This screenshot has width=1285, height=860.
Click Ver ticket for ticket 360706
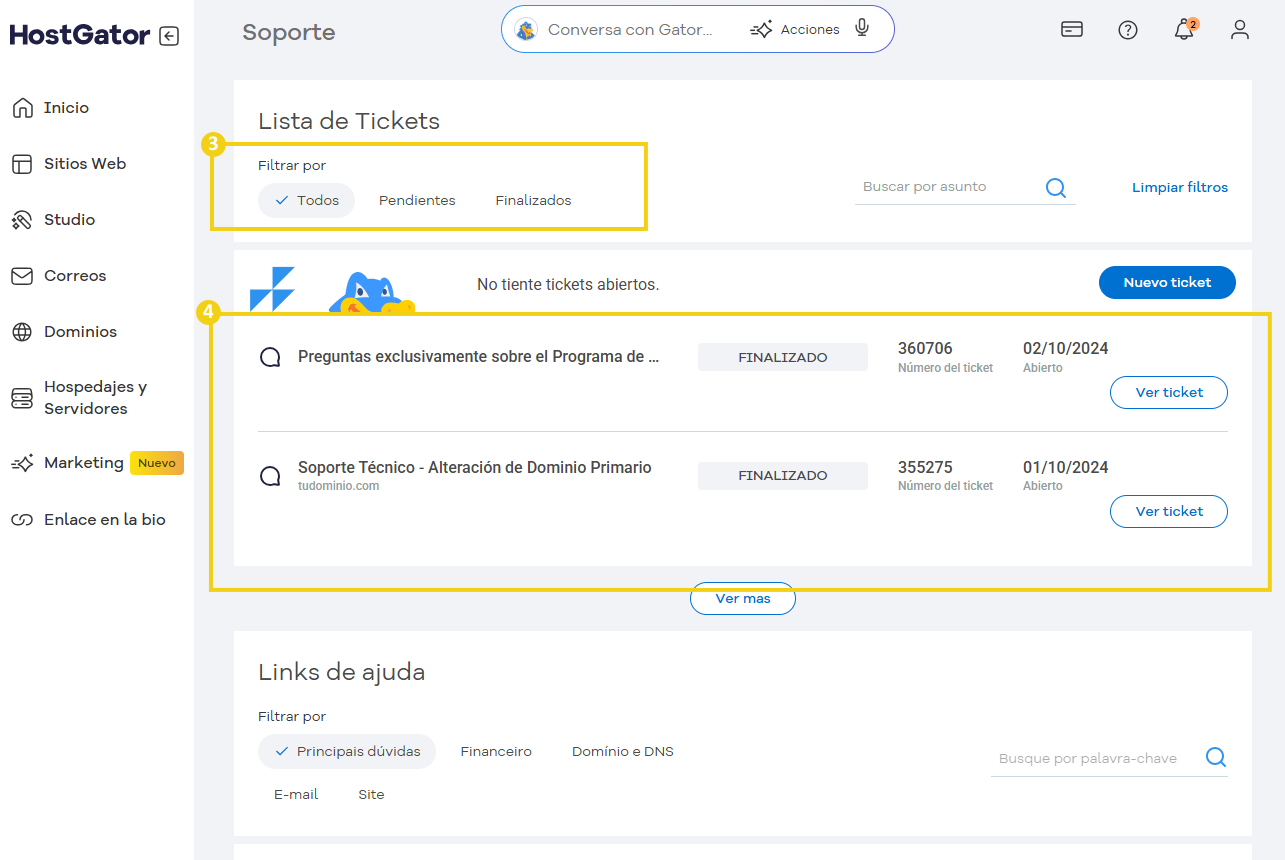tap(1168, 393)
